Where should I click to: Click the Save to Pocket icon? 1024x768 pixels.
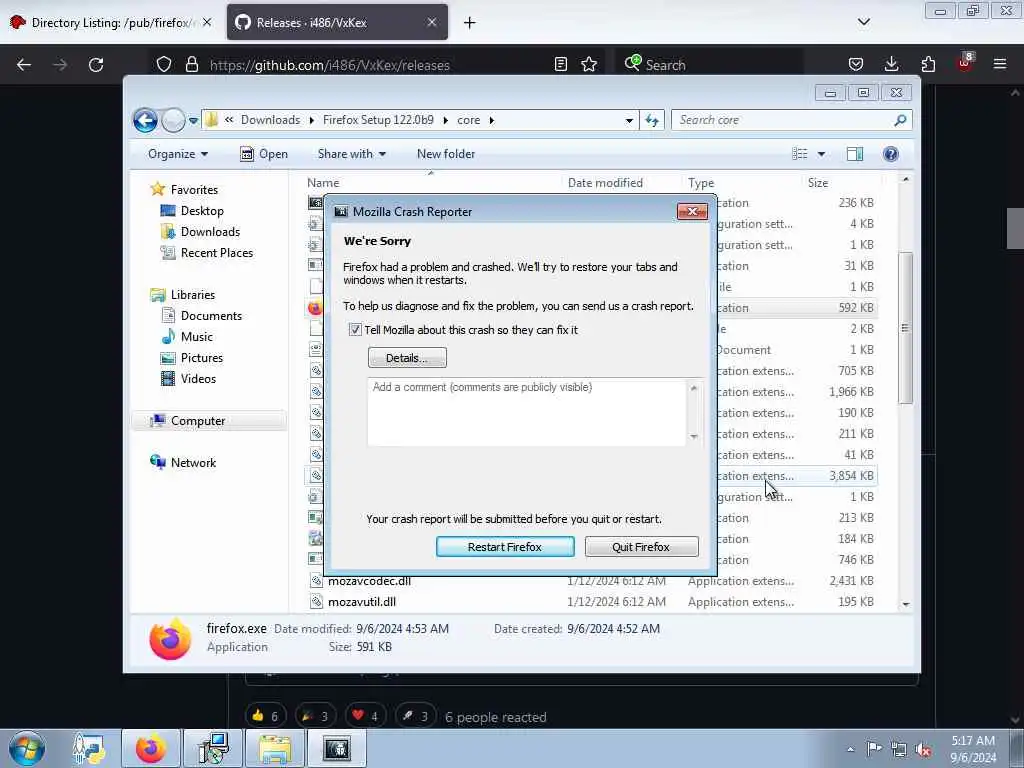[856, 64]
